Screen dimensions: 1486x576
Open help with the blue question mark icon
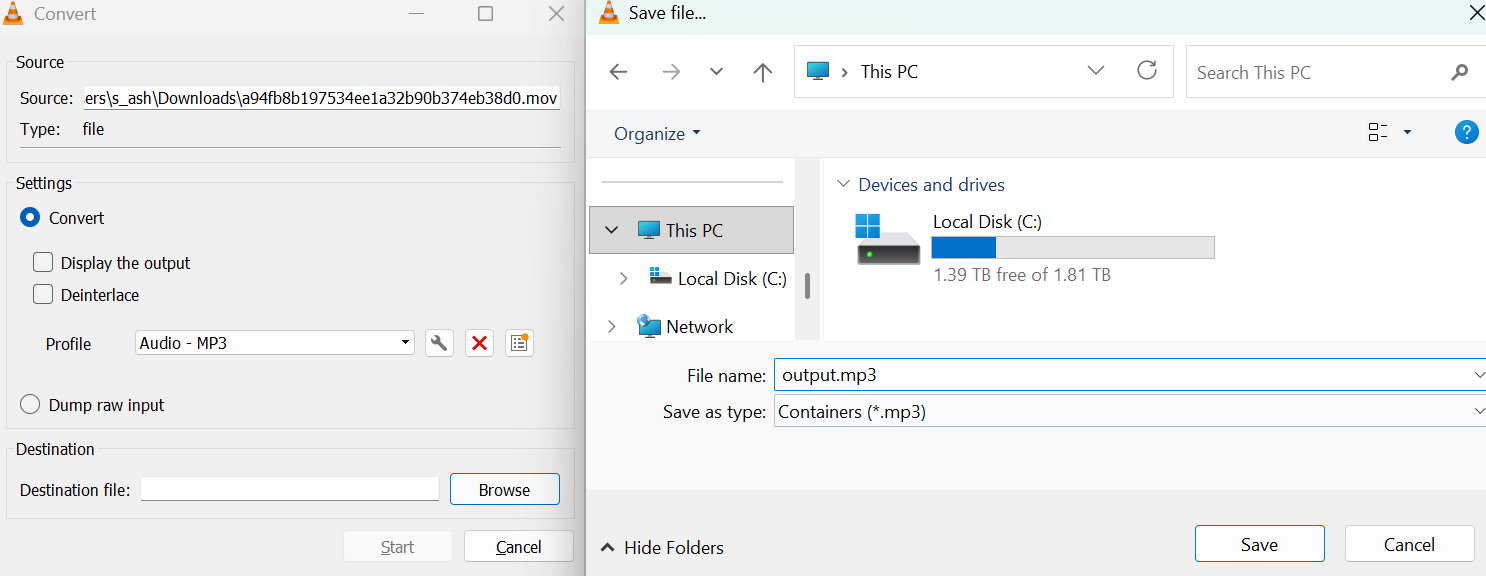click(x=1466, y=132)
